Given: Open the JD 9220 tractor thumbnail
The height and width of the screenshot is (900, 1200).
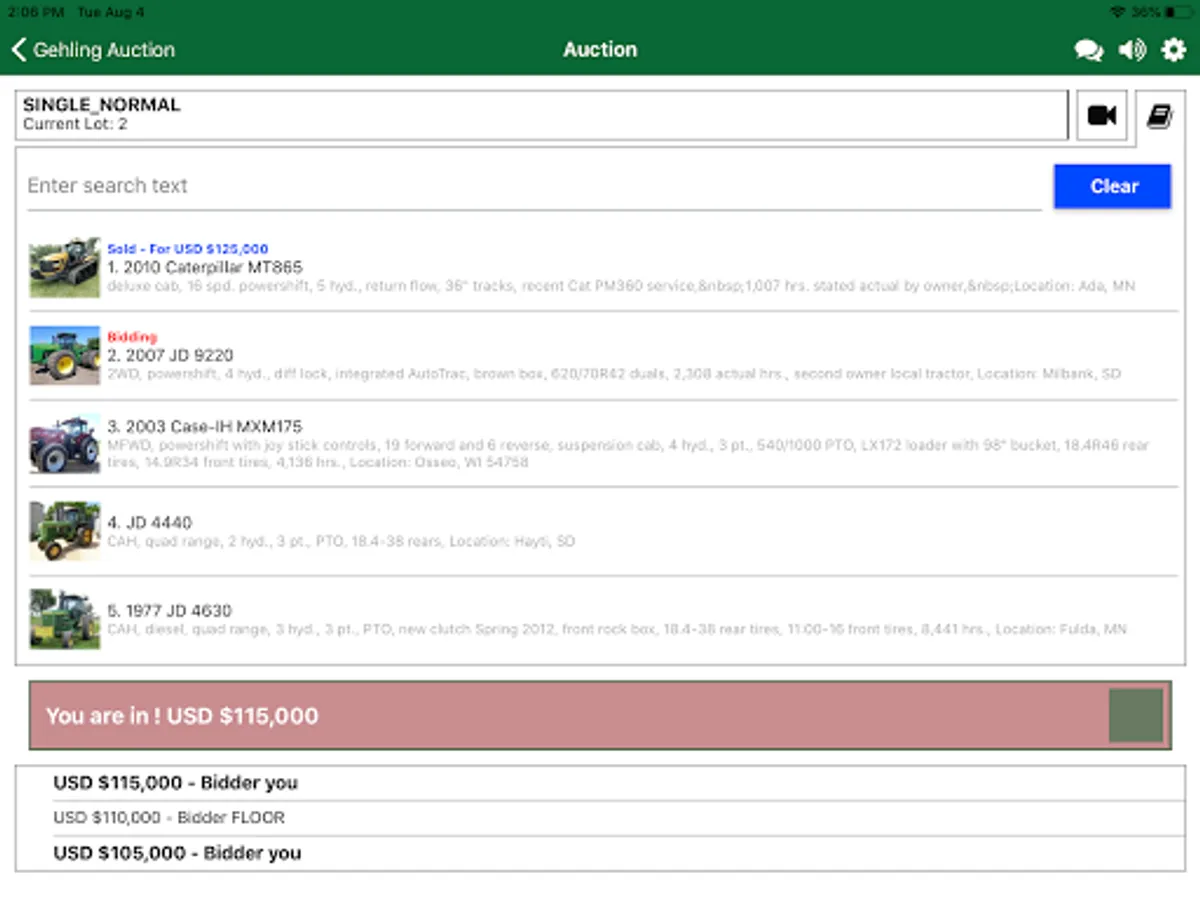Looking at the screenshot, I should [x=65, y=355].
